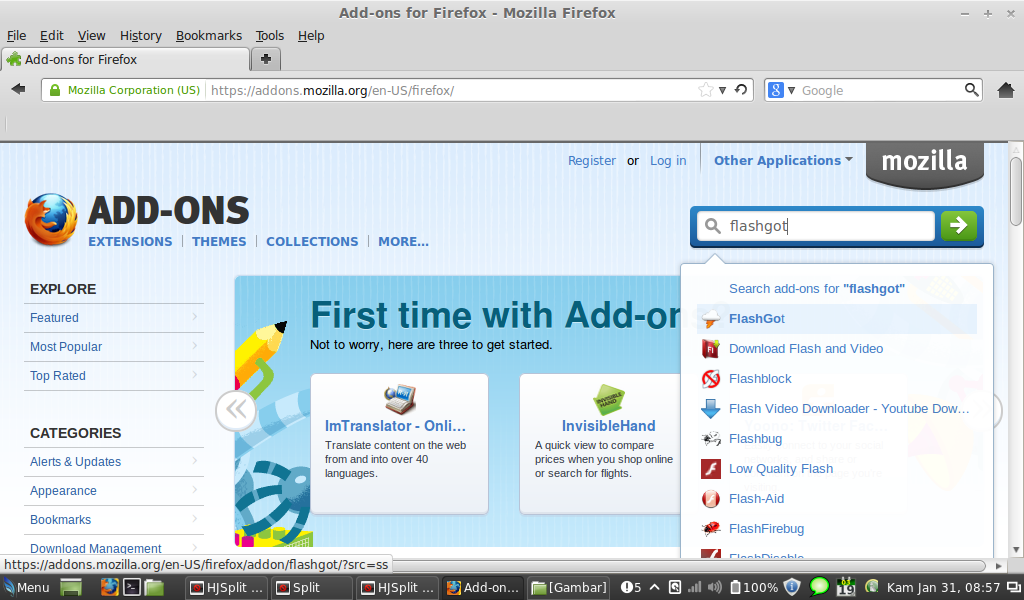Select Low Quality Flash suggestion

[x=837, y=469]
